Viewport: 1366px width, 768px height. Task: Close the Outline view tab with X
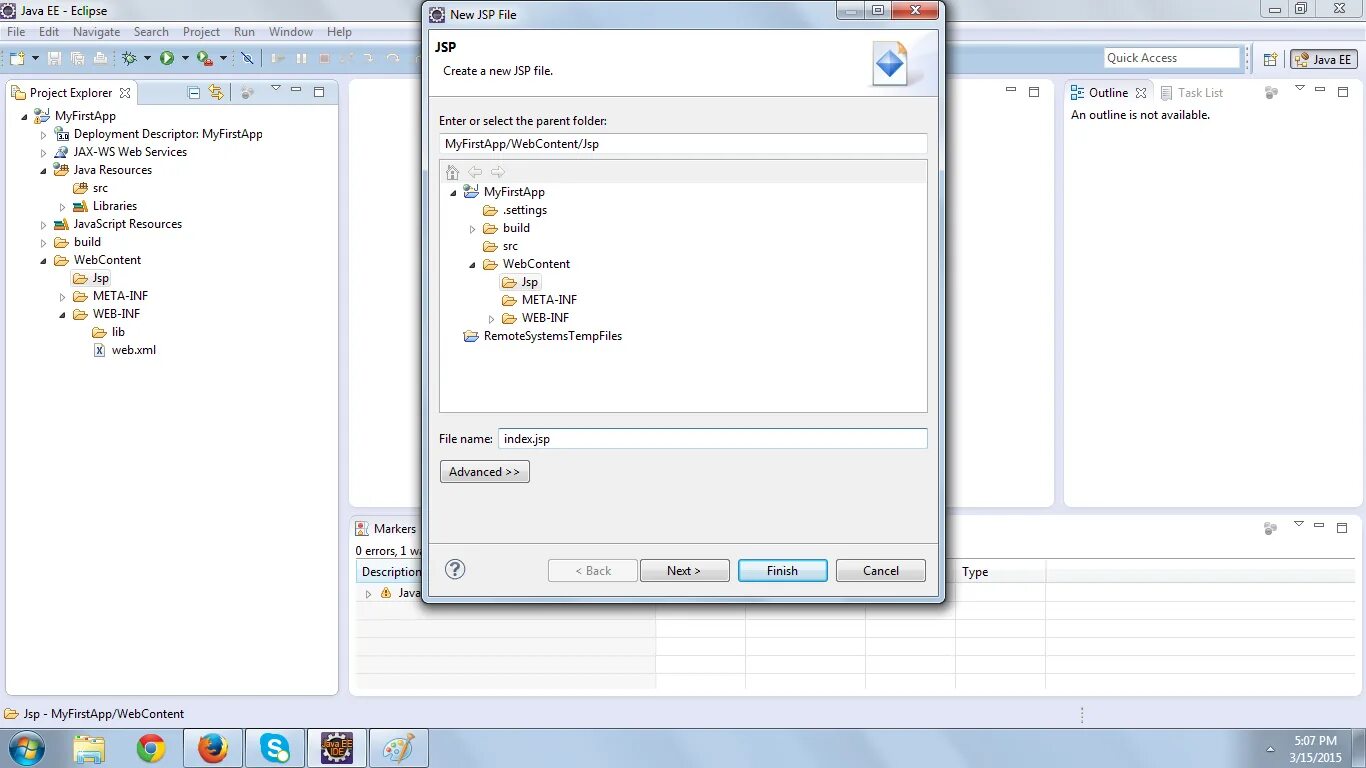[1140, 93]
